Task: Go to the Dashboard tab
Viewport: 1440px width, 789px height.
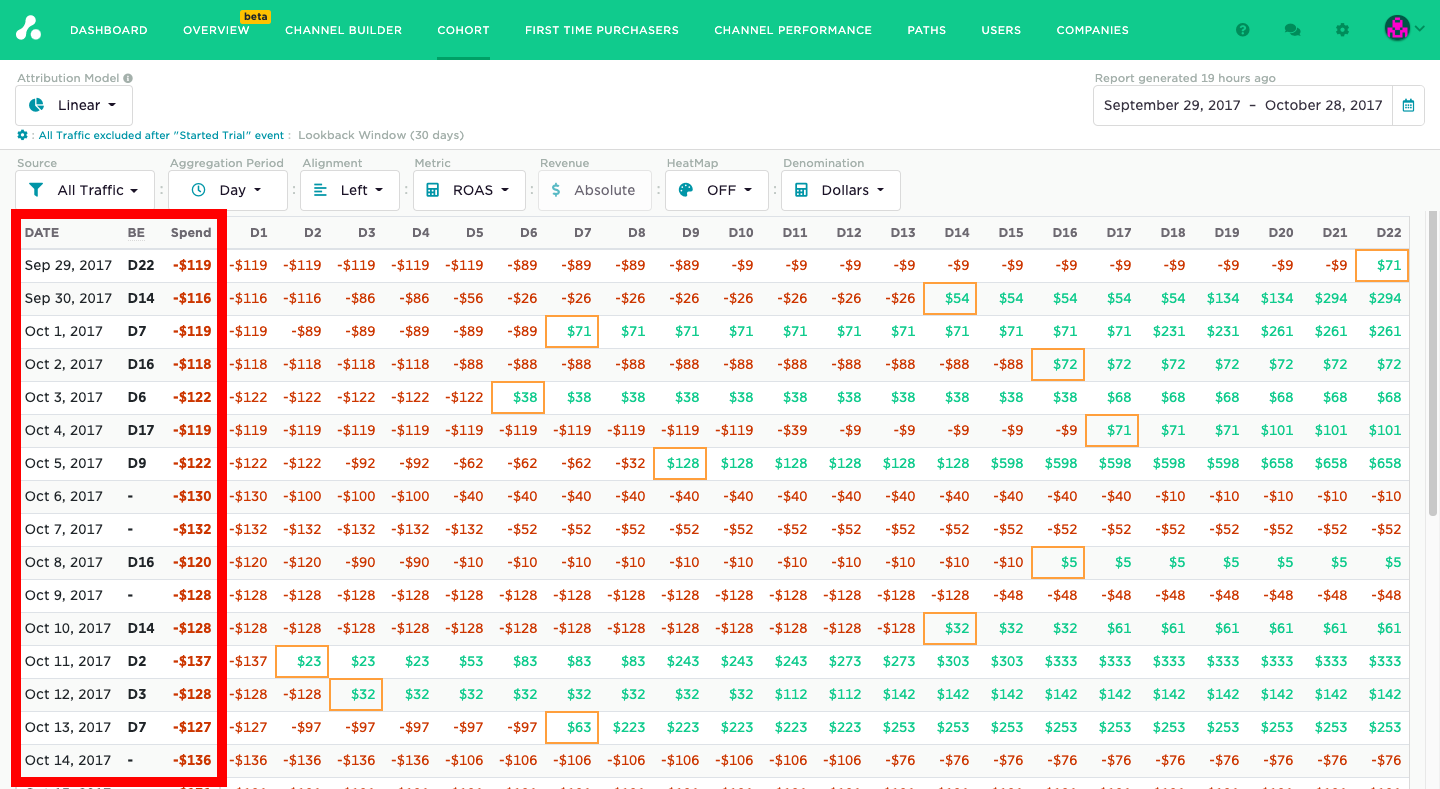Action: click(109, 30)
